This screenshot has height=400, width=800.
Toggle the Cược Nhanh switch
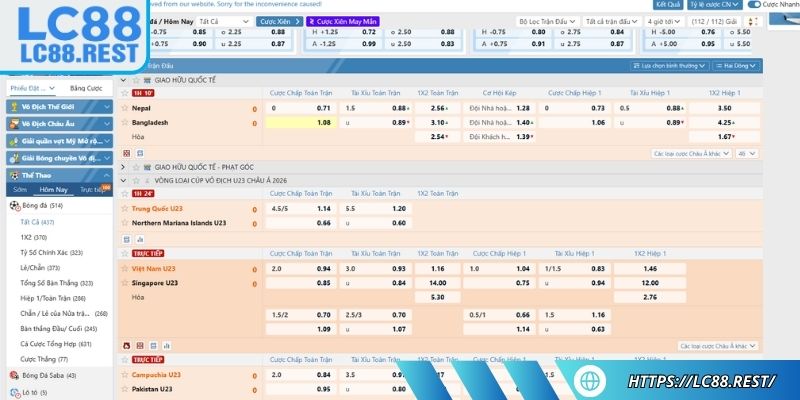coord(754,5)
